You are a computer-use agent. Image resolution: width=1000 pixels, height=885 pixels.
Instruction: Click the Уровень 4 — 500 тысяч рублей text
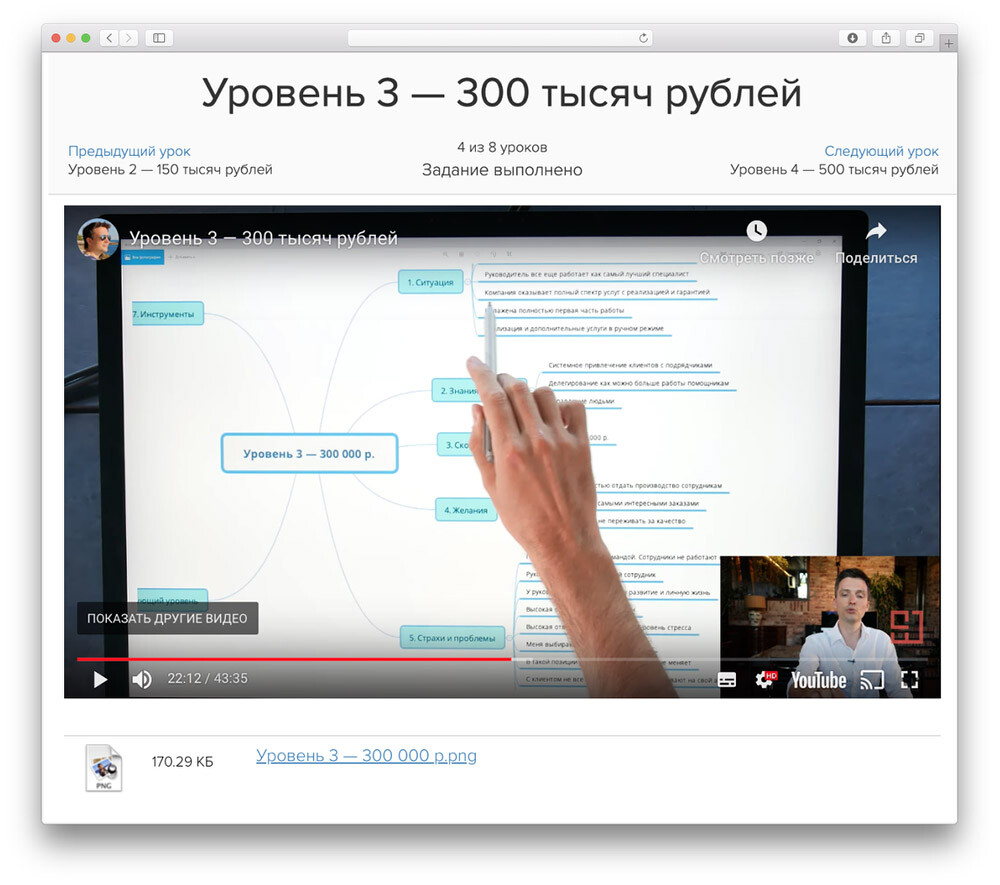834,170
